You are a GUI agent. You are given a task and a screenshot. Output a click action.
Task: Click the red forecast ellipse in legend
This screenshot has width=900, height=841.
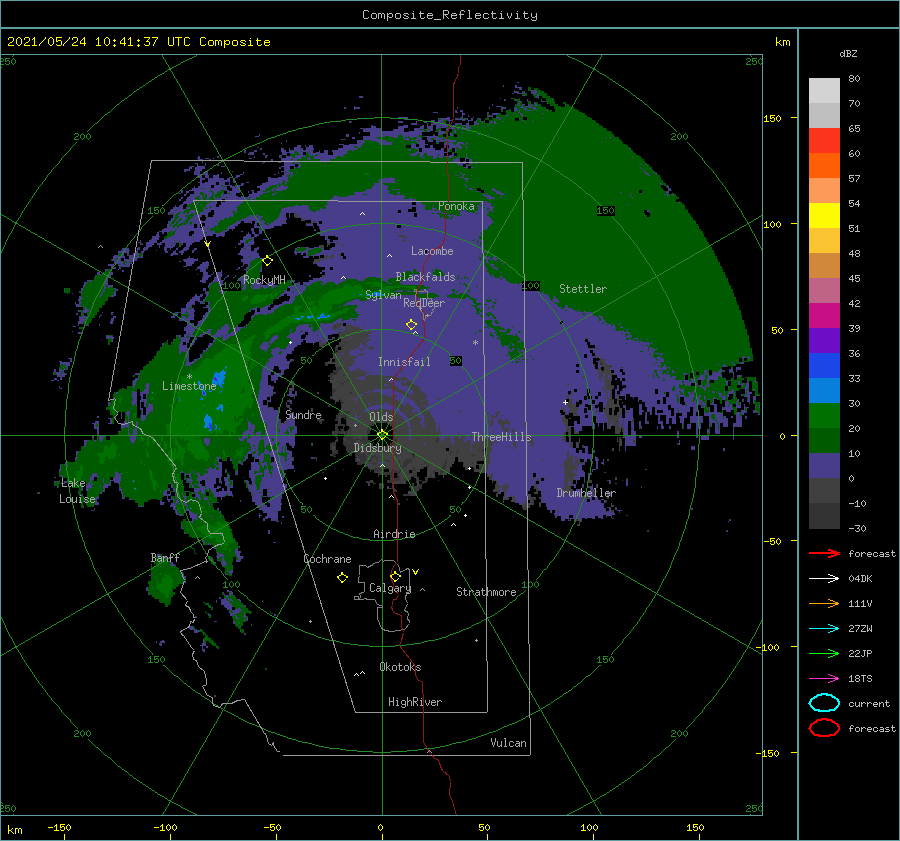click(x=824, y=728)
